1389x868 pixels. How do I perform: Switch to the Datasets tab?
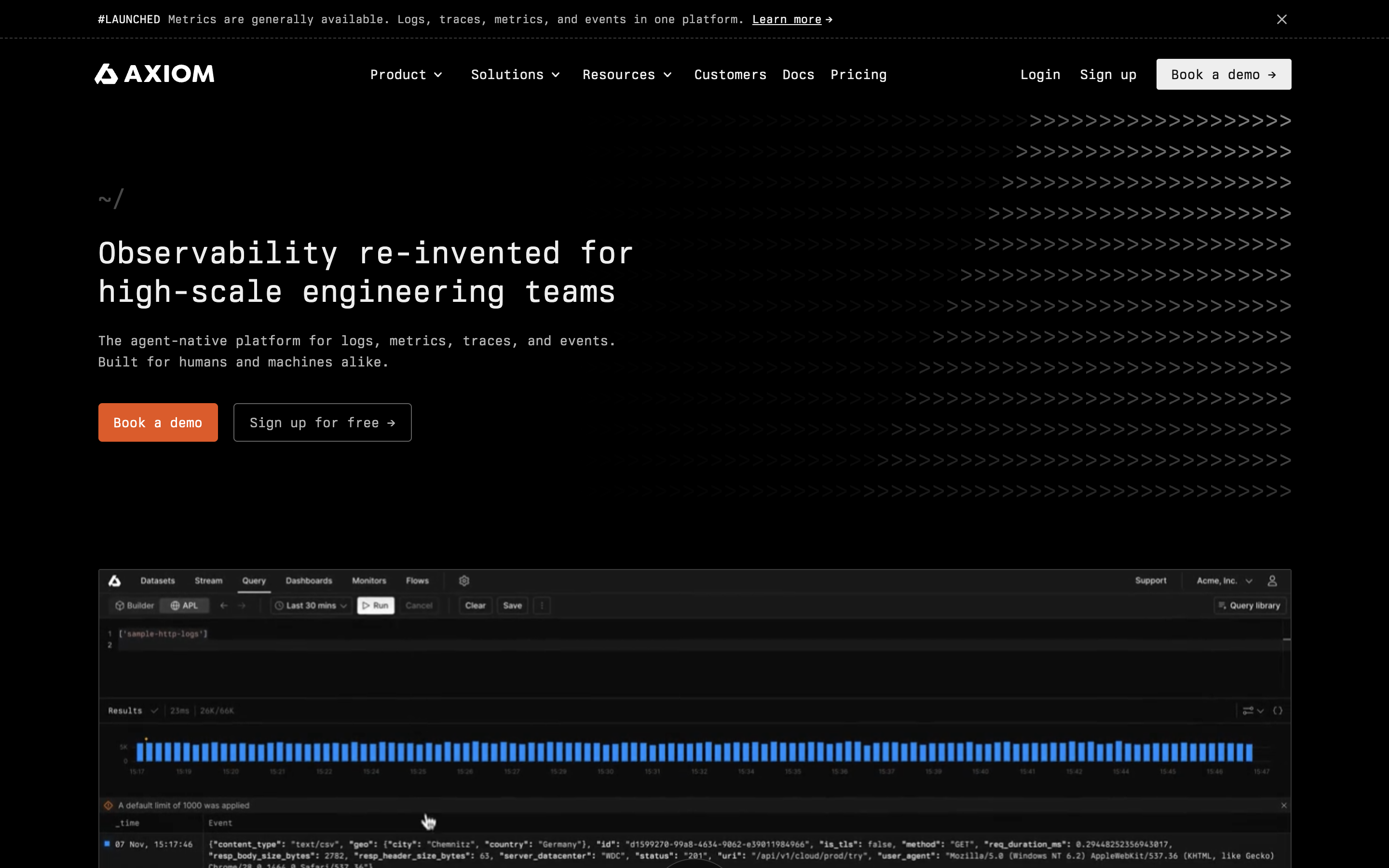[157, 581]
